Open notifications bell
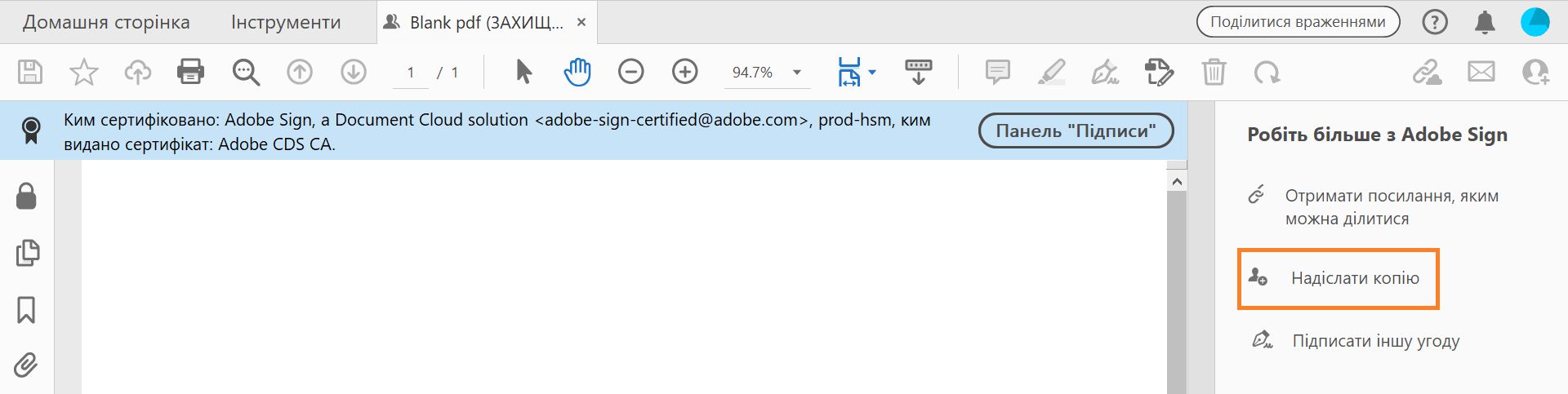 pyautogui.click(x=1485, y=22)
